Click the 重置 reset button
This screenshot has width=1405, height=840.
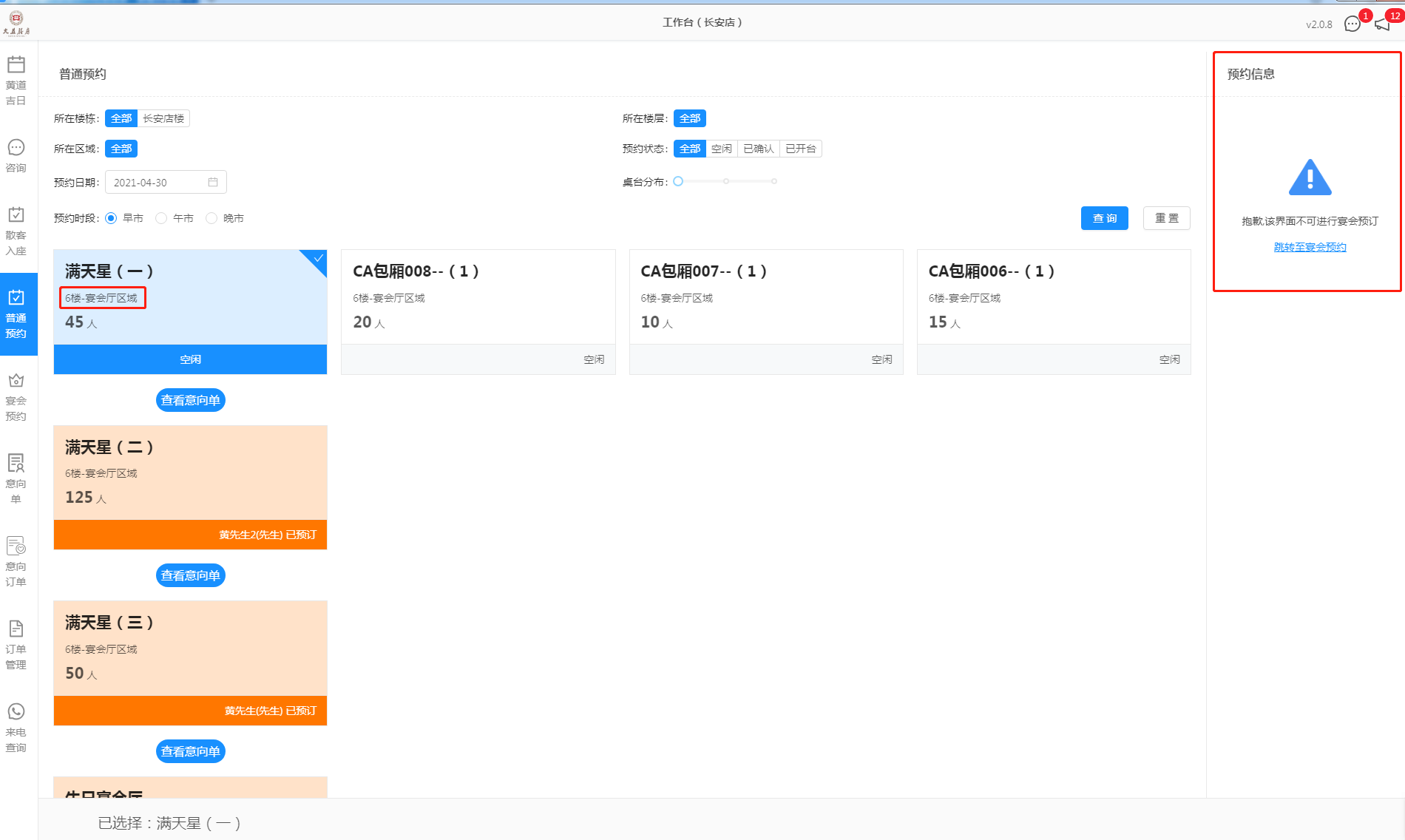pos(1167,218)
